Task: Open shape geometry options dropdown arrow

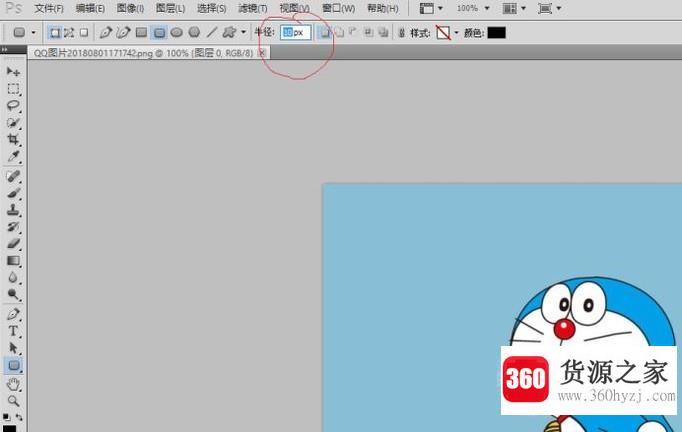Action: [243, 32]
